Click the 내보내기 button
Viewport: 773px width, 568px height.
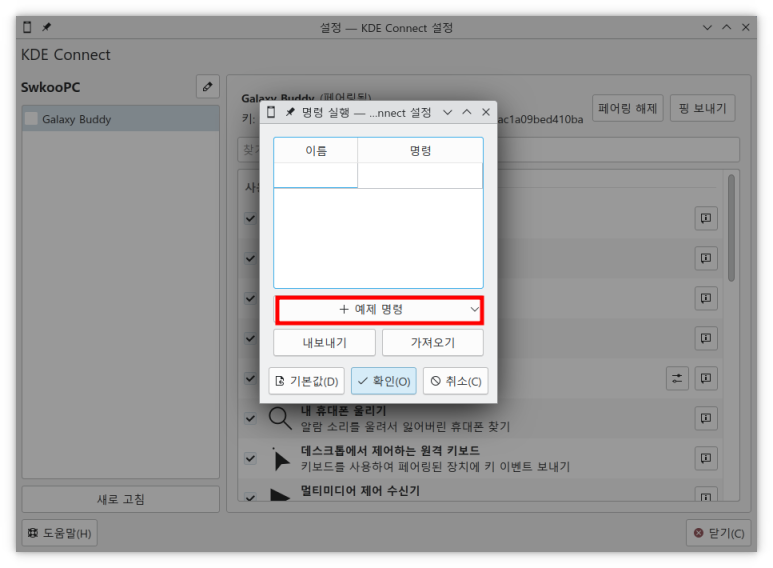click(324, 343)
